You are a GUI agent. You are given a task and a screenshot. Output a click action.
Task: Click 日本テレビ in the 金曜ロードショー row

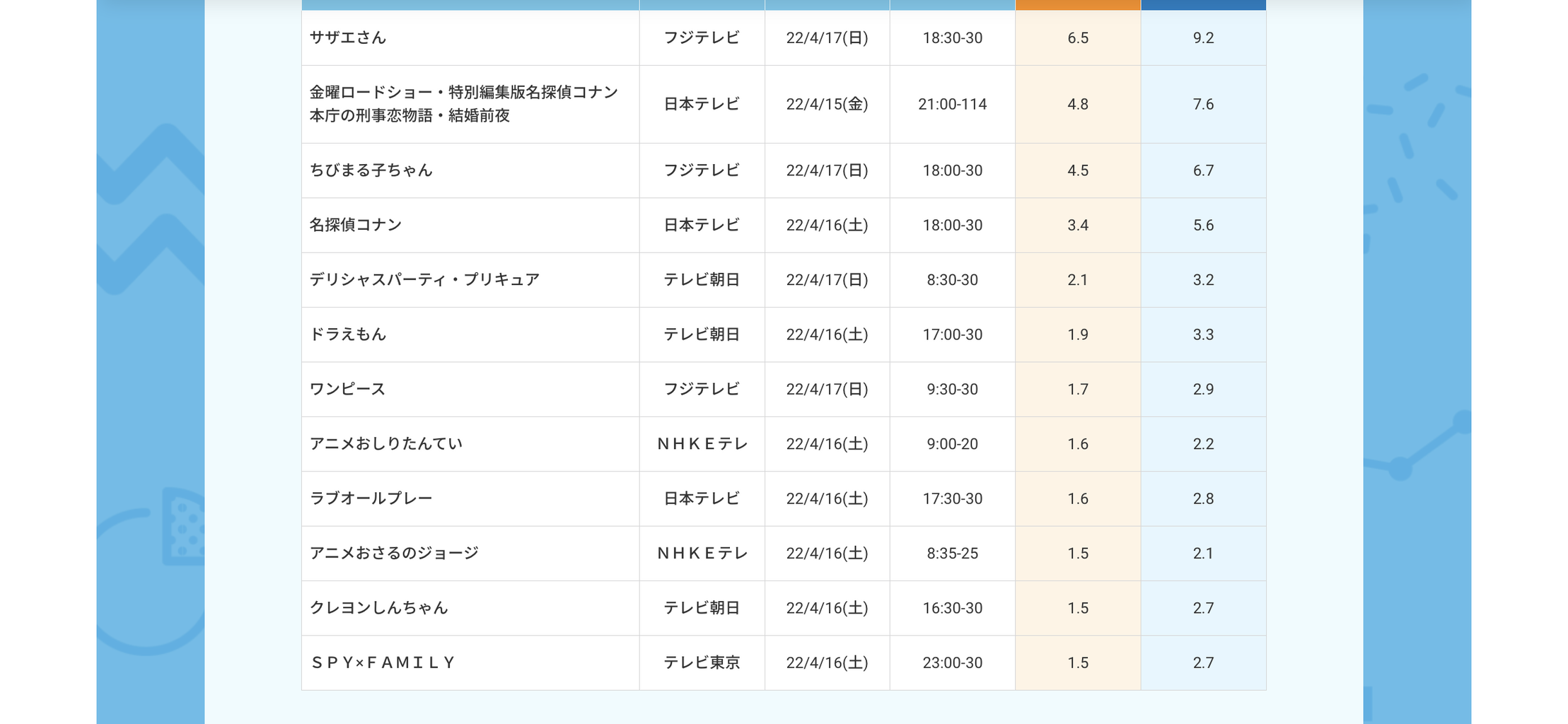click(702, 104)
